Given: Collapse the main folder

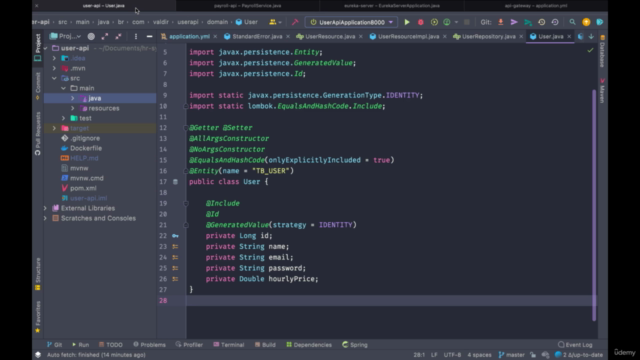Looking at the screenshot, I should [x=63, y=88].
